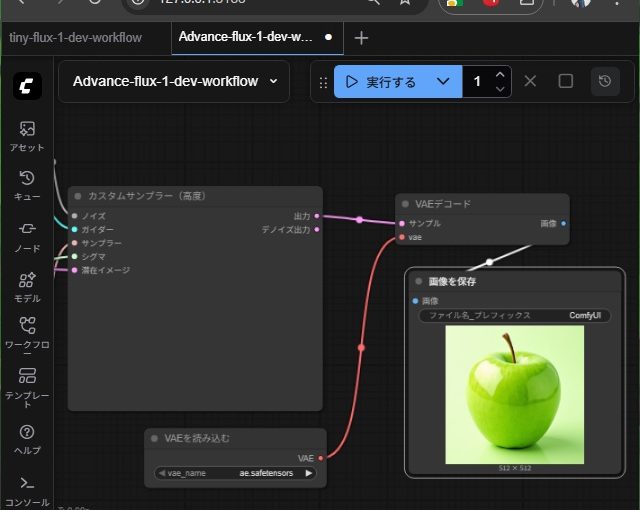
Task: Open the ノード node library panel
Action: coord(27,237)
